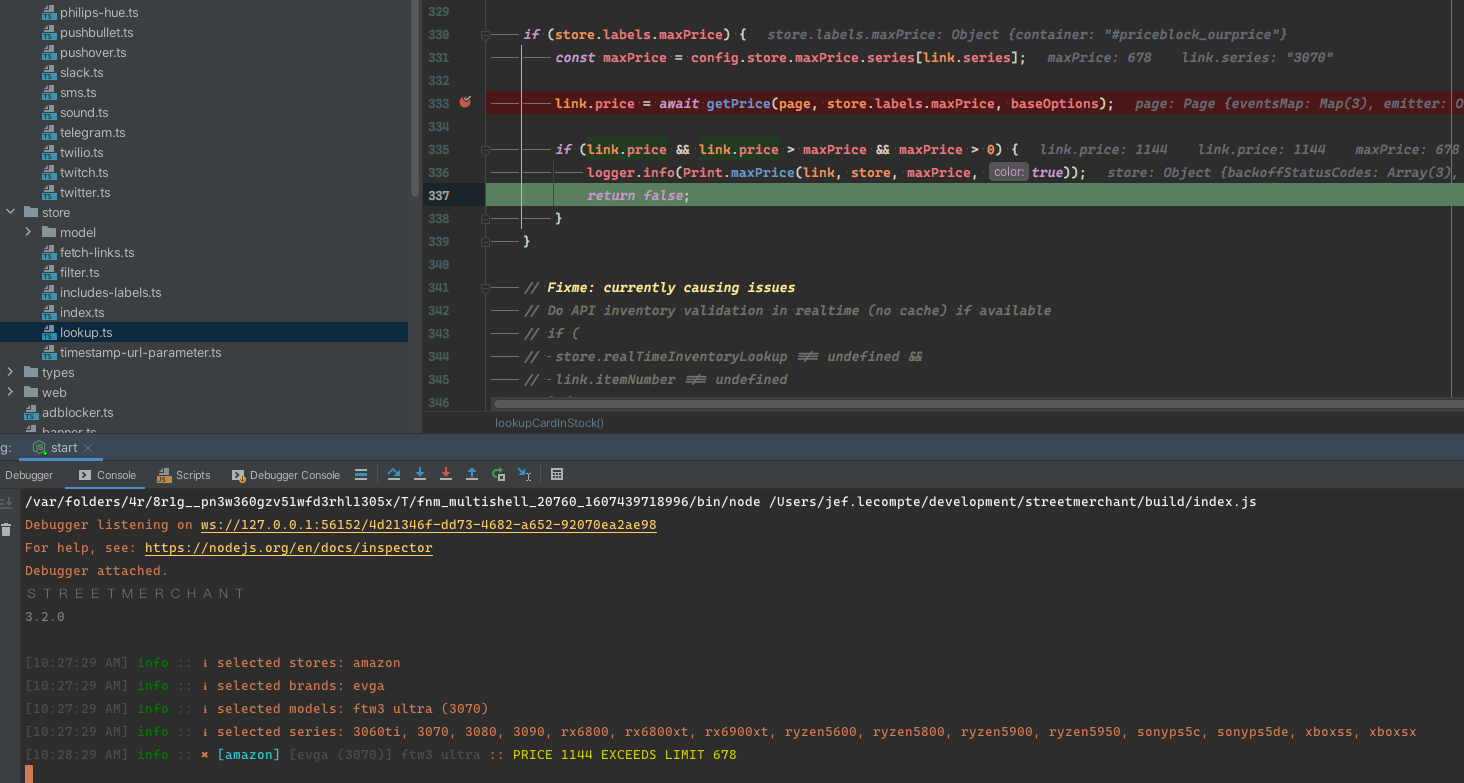Screen dimensions: 1464x783
Task: Click the lookupCardInStock() breadcrumb
Action: (549, 423)
